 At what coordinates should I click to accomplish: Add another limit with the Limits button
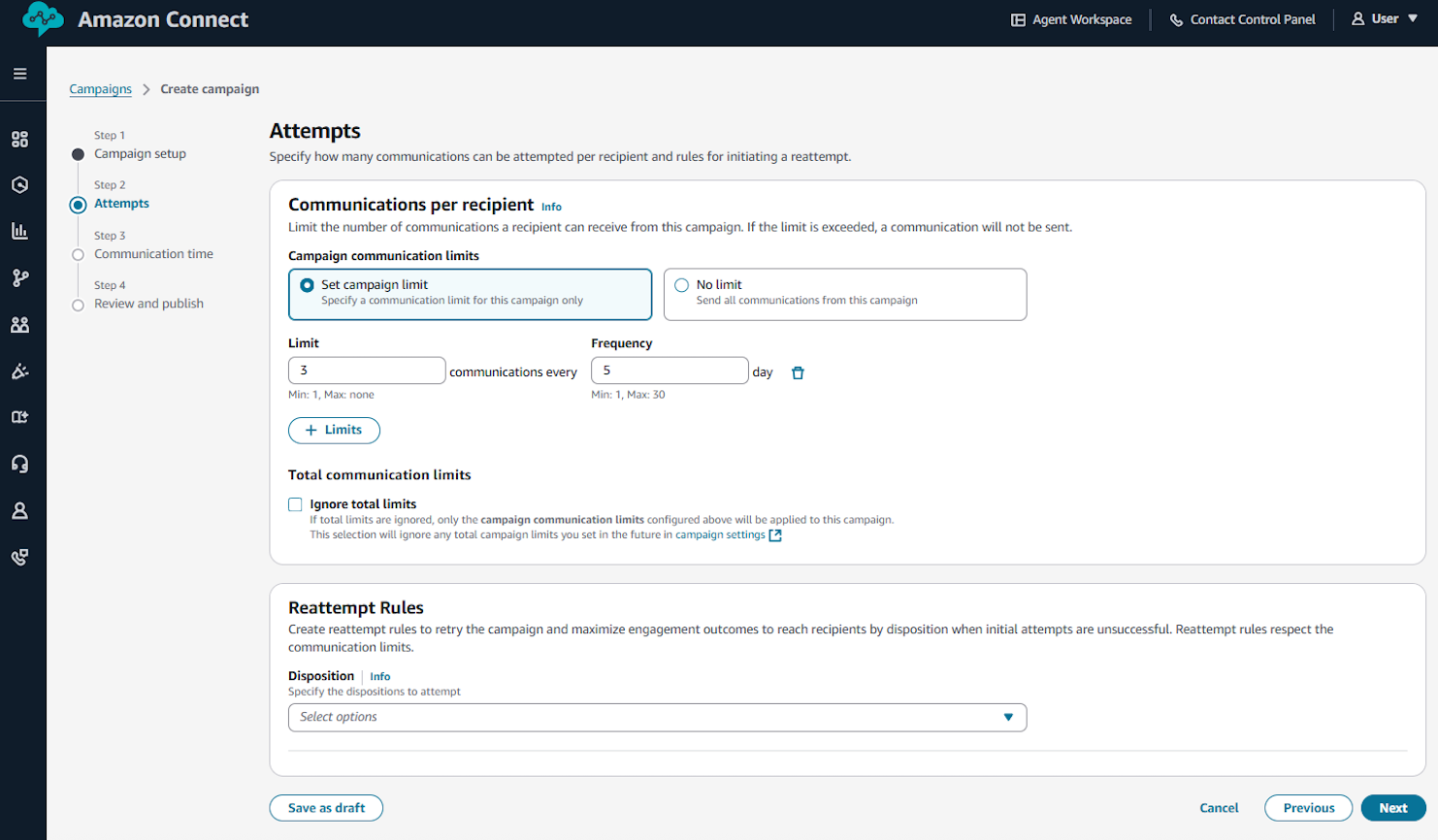pyautogui.click(x=334, y=430)
